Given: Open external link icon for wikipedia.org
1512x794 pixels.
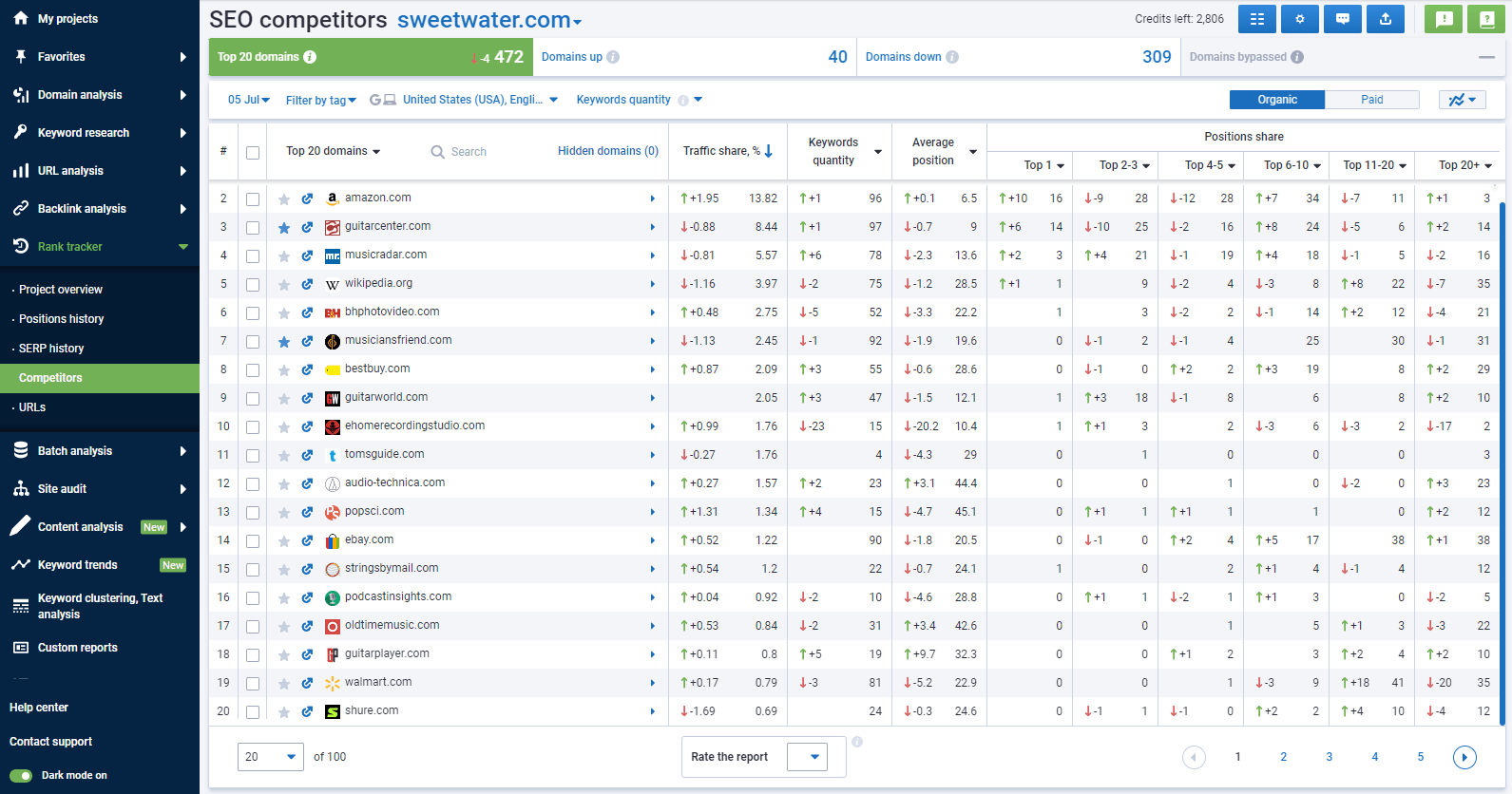Looking at the screenshot, I should (307, 285).
